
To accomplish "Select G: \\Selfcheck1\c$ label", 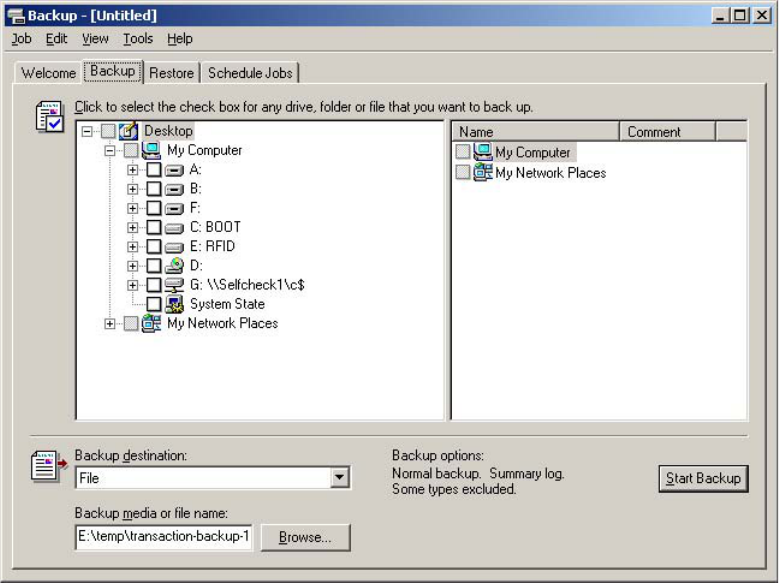I will 247,285.
